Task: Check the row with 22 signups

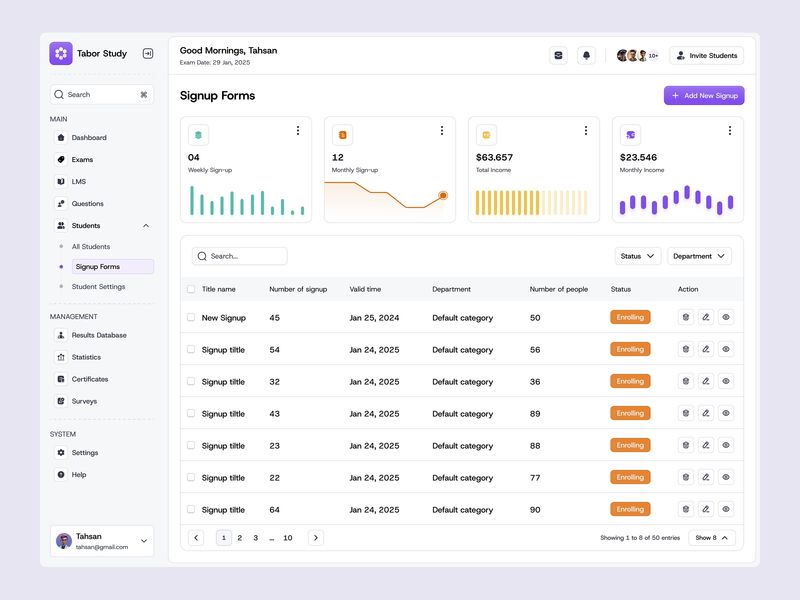Action: click(x=191, y=477)
